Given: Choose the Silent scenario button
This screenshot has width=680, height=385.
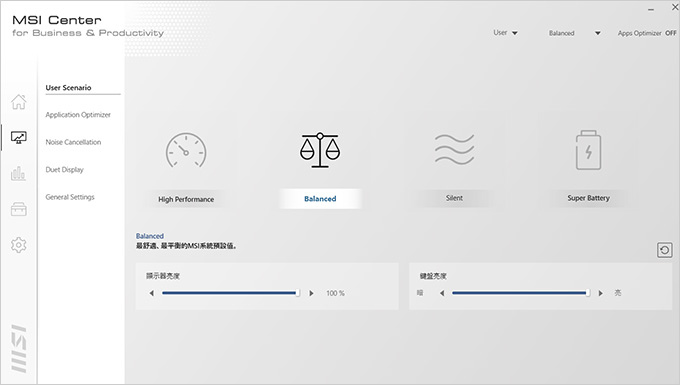Looking at the screenshot, I should [454, 198].
